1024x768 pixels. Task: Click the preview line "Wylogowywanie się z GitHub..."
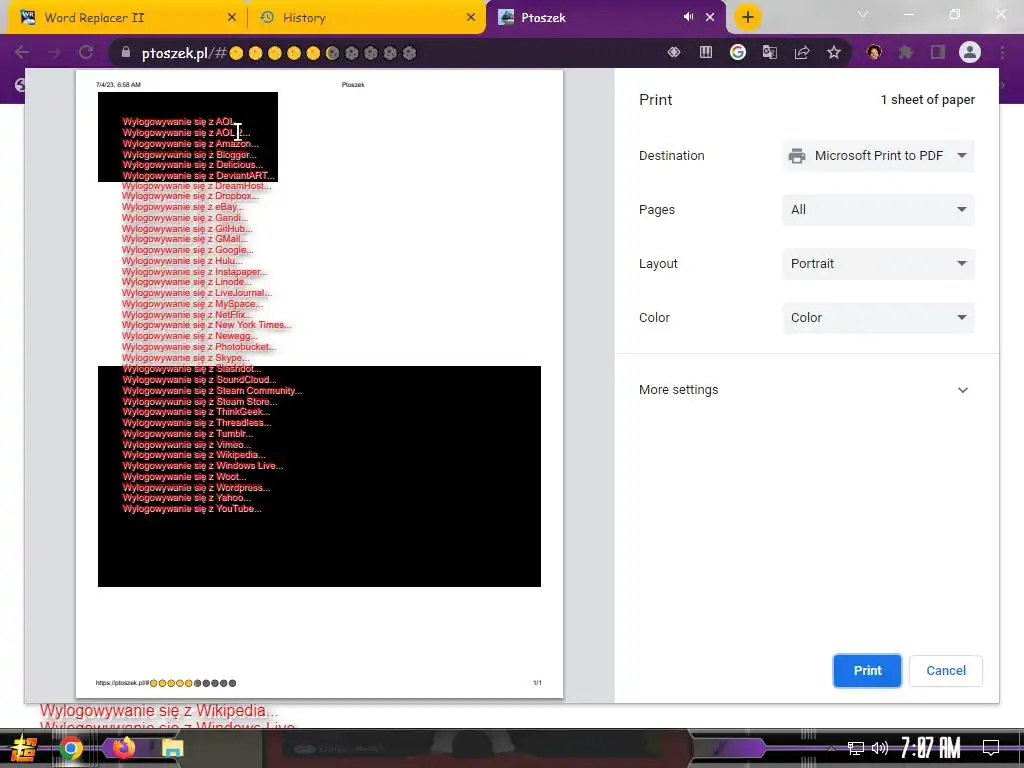187,229
